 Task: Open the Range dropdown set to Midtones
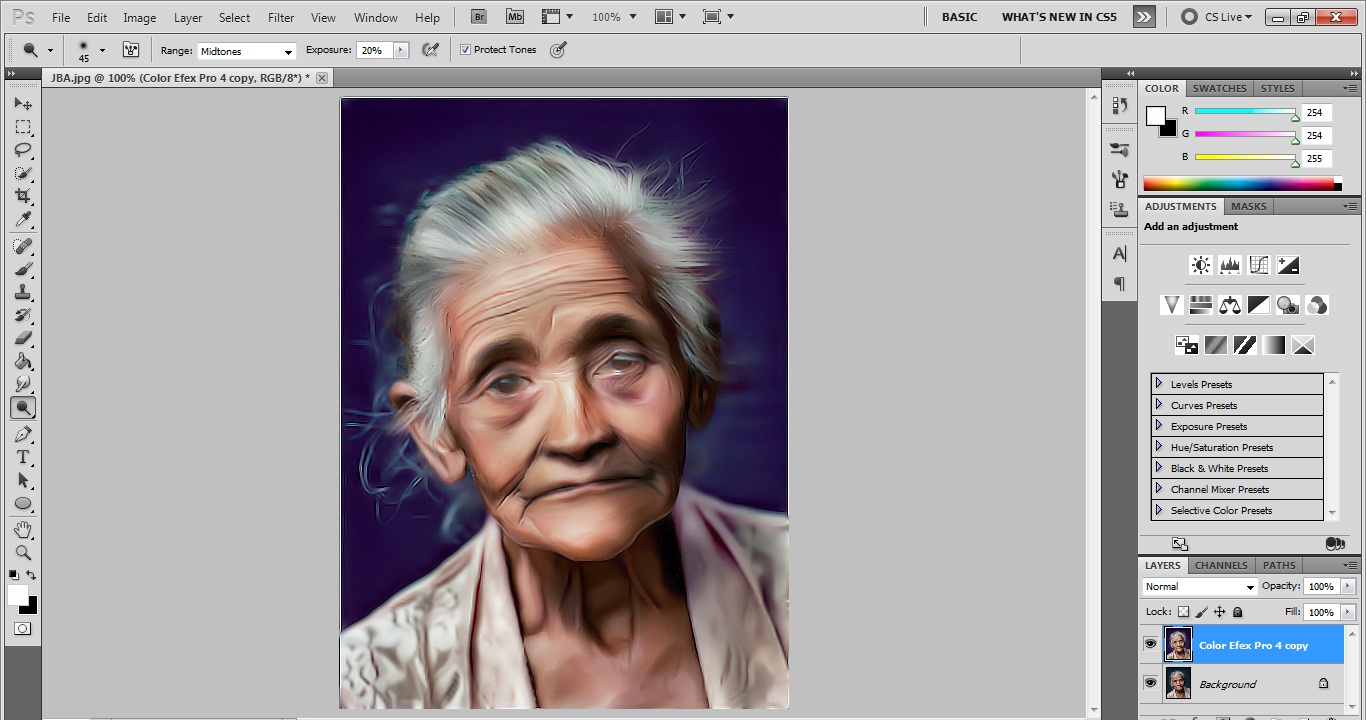point(246,51)
